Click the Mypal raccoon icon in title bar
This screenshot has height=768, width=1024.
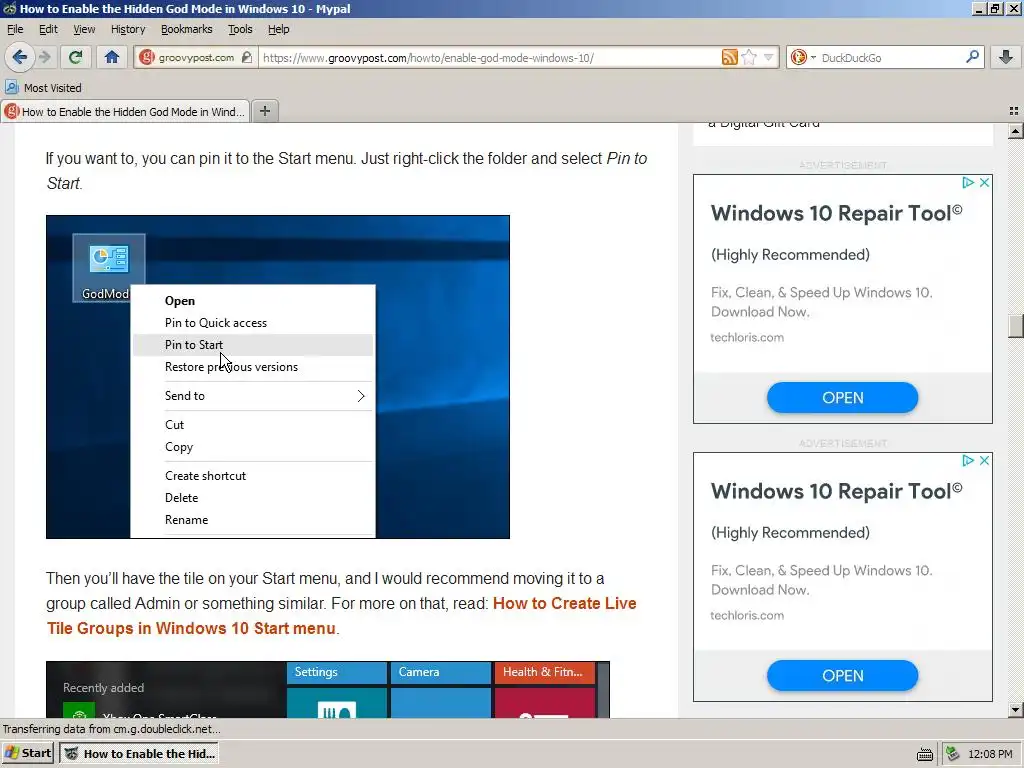pos(9,8)
